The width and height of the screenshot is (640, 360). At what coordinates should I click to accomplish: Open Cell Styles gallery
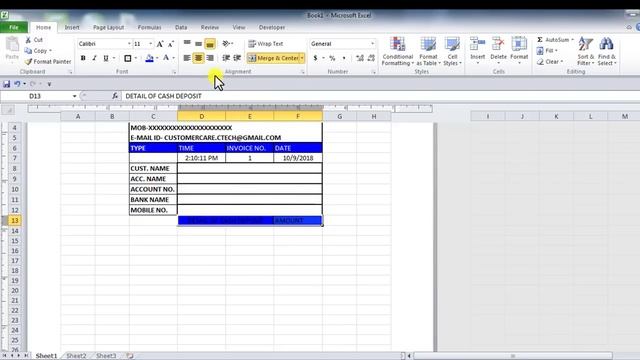point(452,51)
